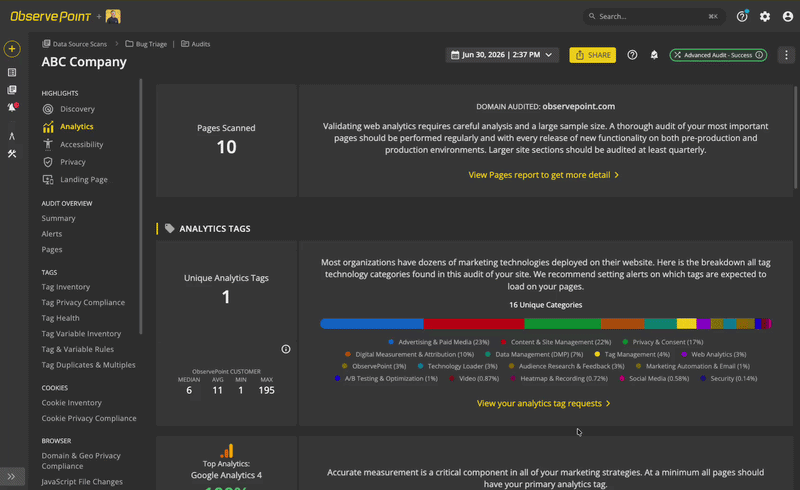Click the Accessibility person icon
This screenshot has width=800, height=490.
(x=48, y=144)
